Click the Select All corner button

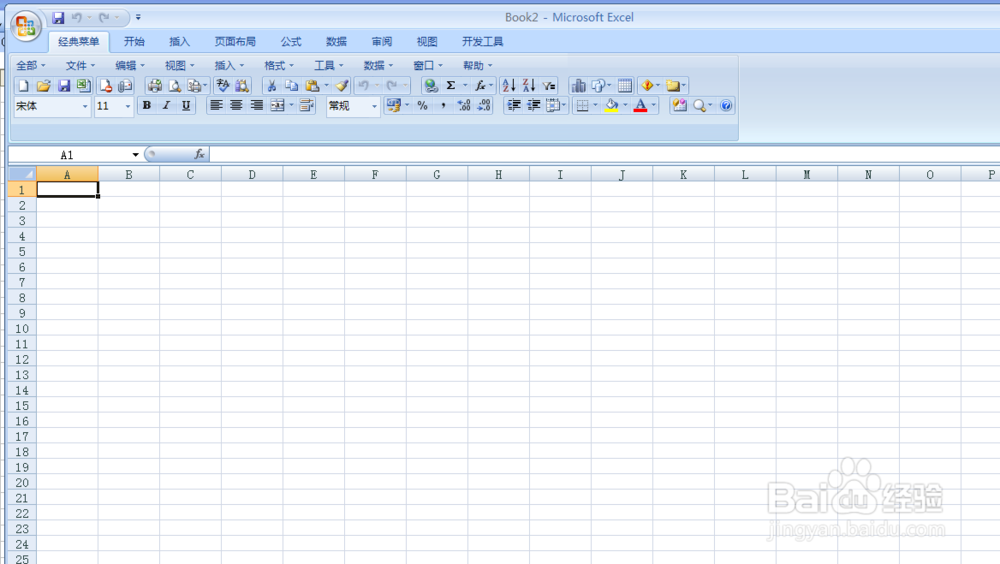click(x=22, y=174)
